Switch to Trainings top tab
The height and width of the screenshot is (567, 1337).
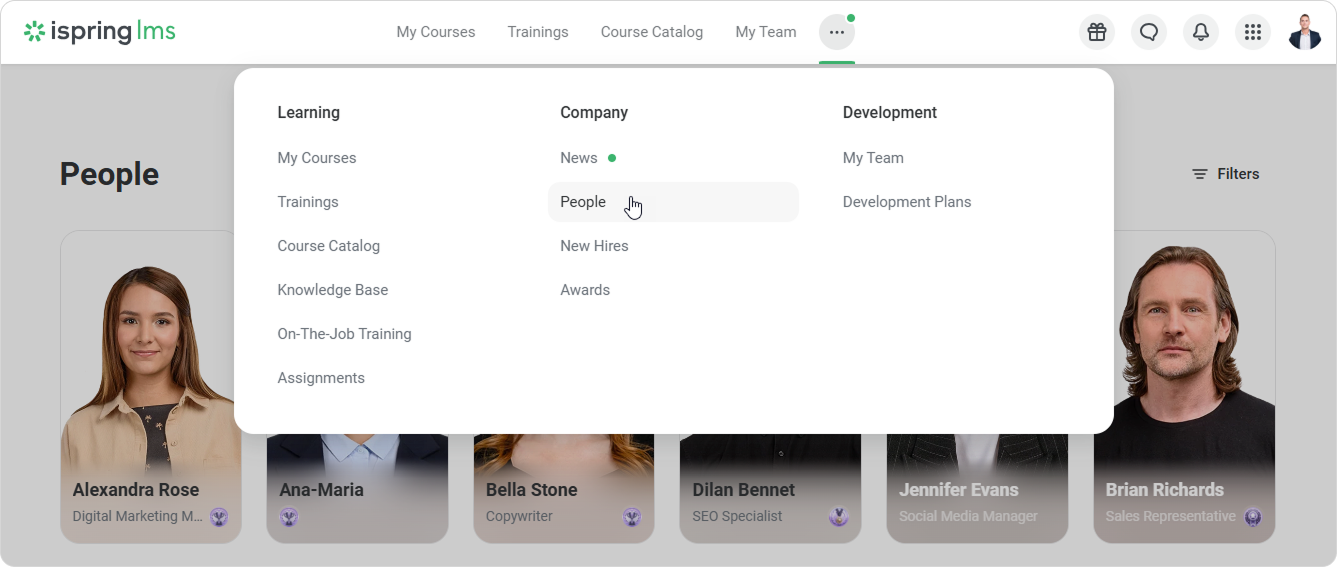[x=537, y=32]
